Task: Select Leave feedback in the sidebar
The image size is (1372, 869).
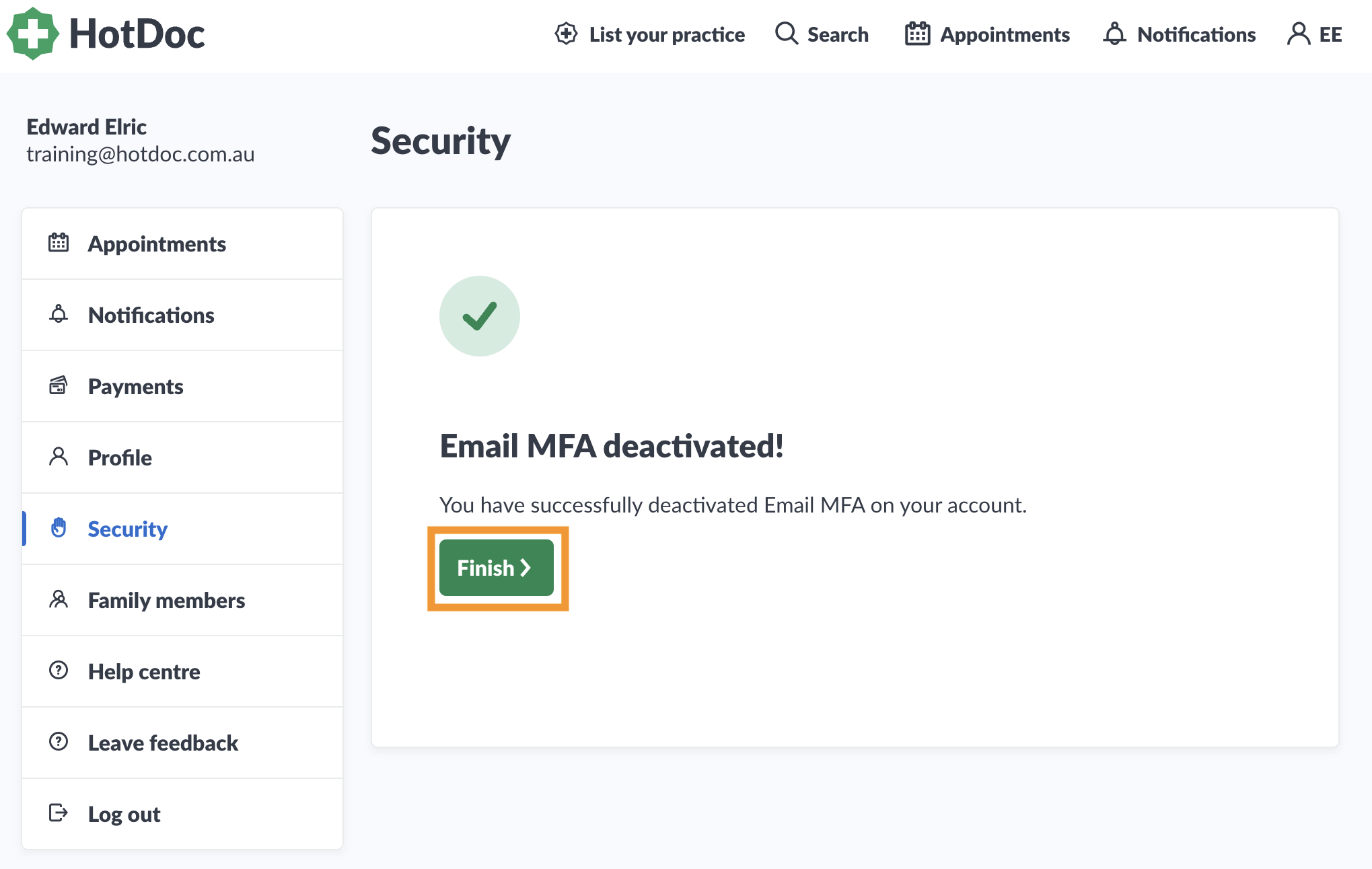Action: click(x=182, y=743)
